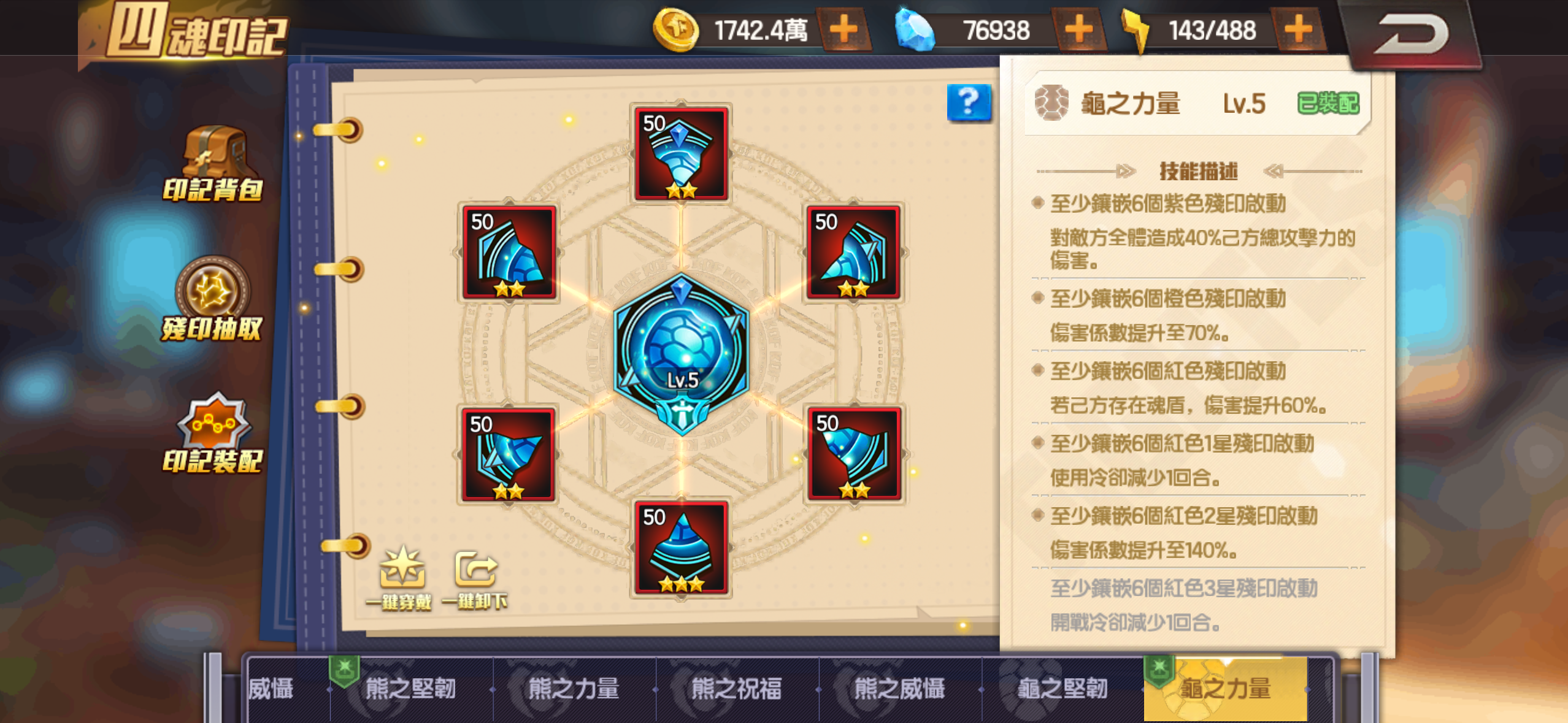Select the 龜之力量 highlighted tab

[1225, 689]
